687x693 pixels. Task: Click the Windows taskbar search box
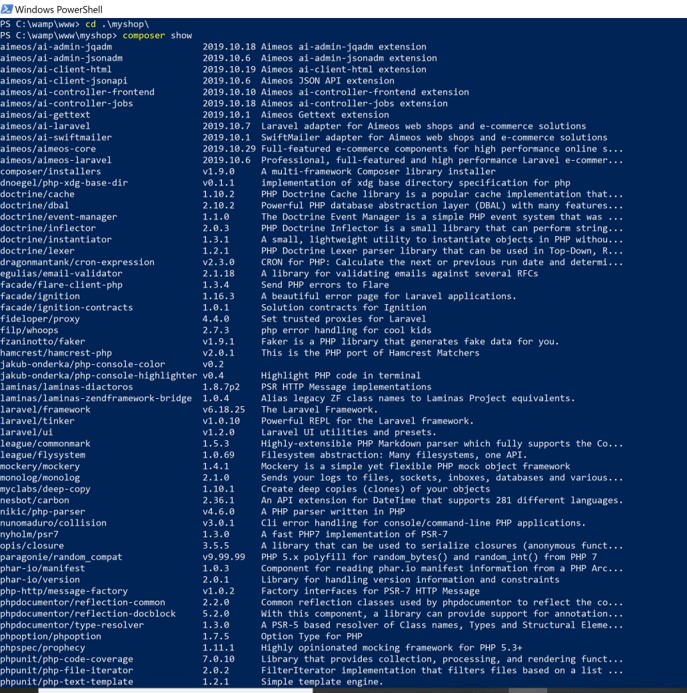click(x=176, y=690)
